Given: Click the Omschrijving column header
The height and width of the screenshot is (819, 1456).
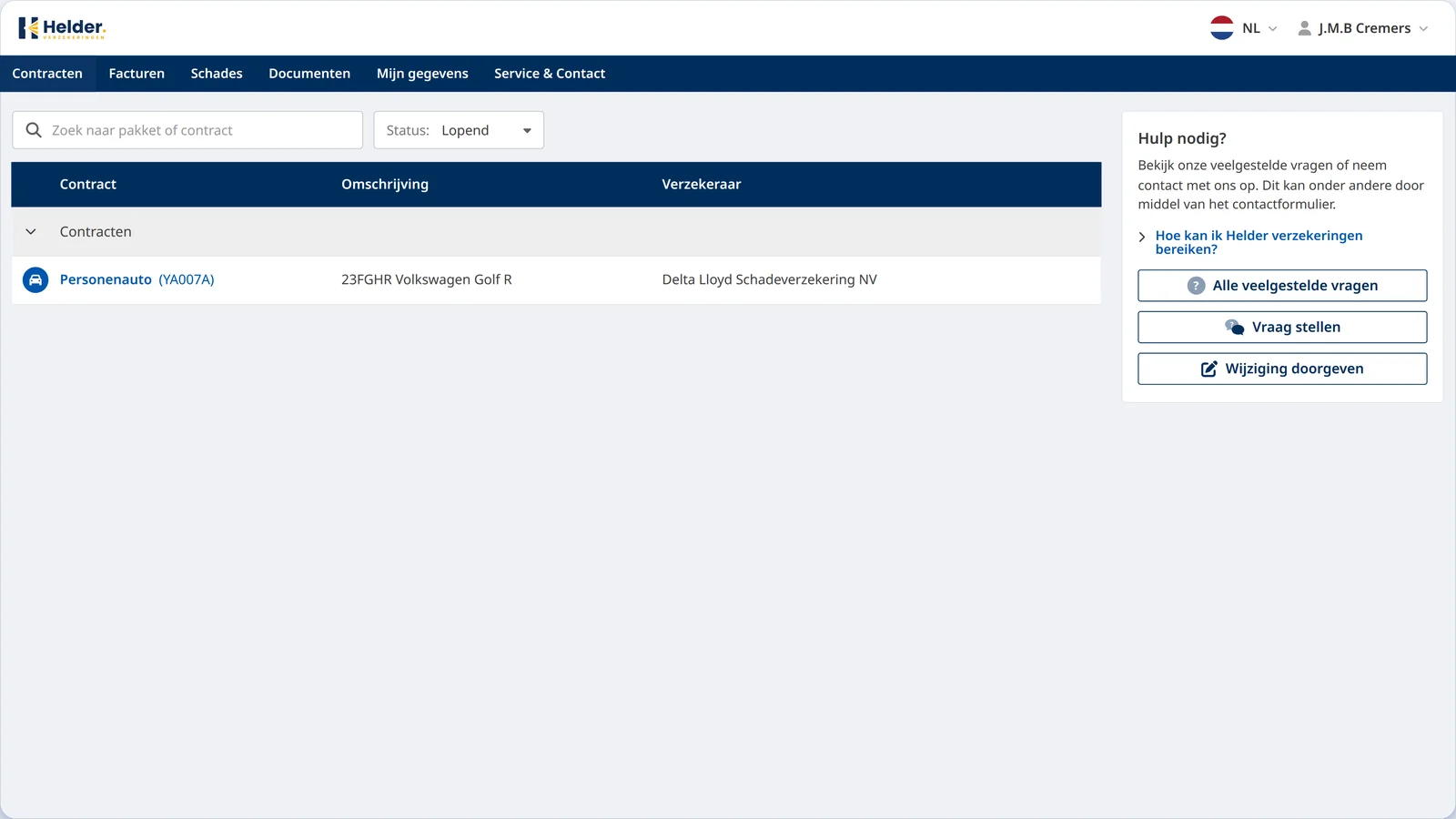Looking at the screenshot, I should pos(385,184).
